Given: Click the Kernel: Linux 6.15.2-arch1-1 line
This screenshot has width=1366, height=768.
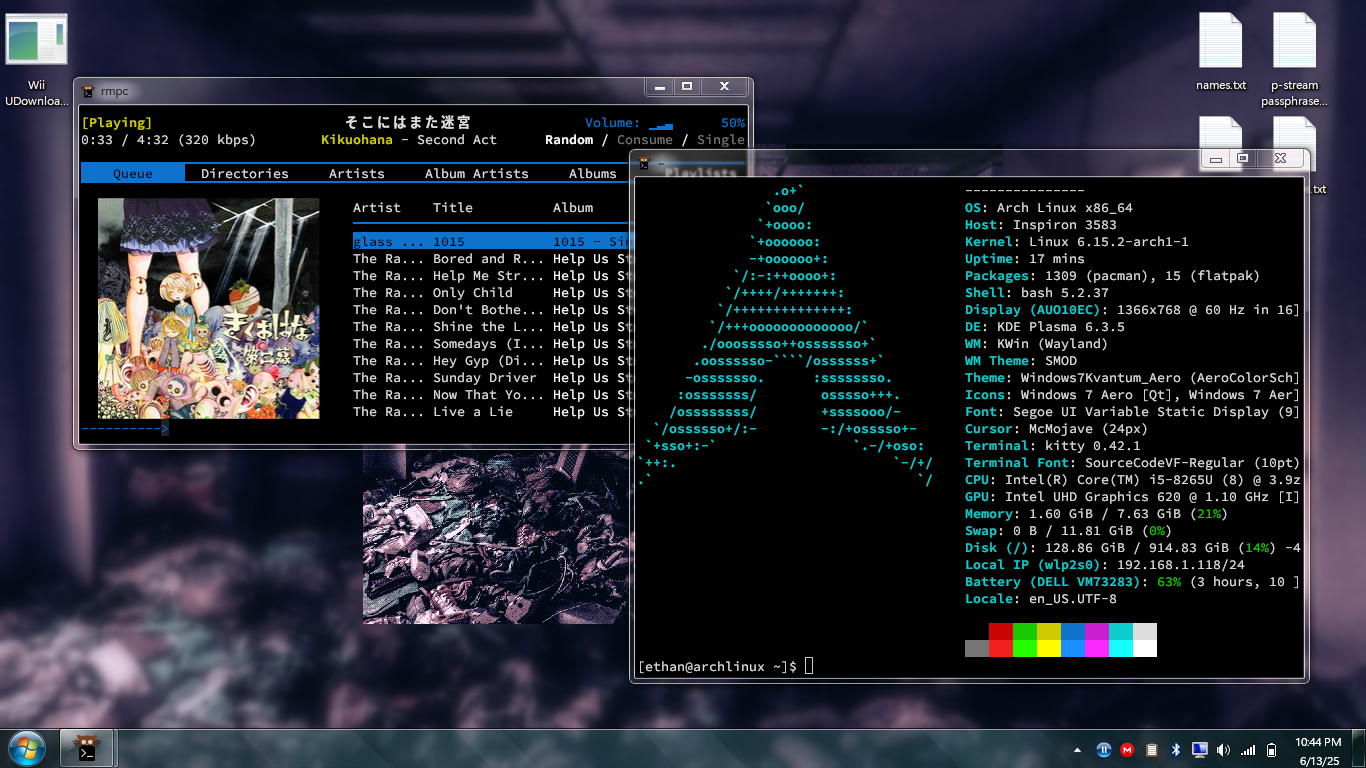Looking at the screenshot, I should coord(1077,242).
